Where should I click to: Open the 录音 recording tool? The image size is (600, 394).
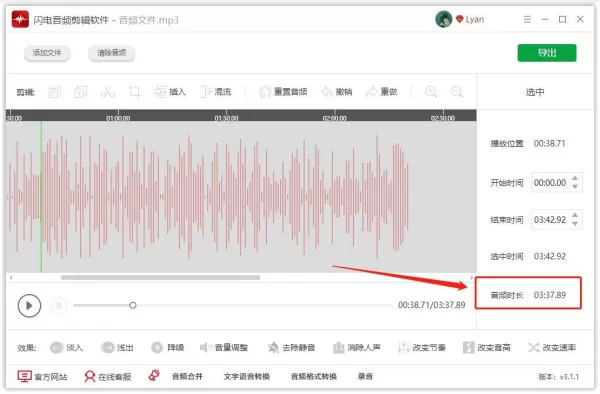point(365,376)
